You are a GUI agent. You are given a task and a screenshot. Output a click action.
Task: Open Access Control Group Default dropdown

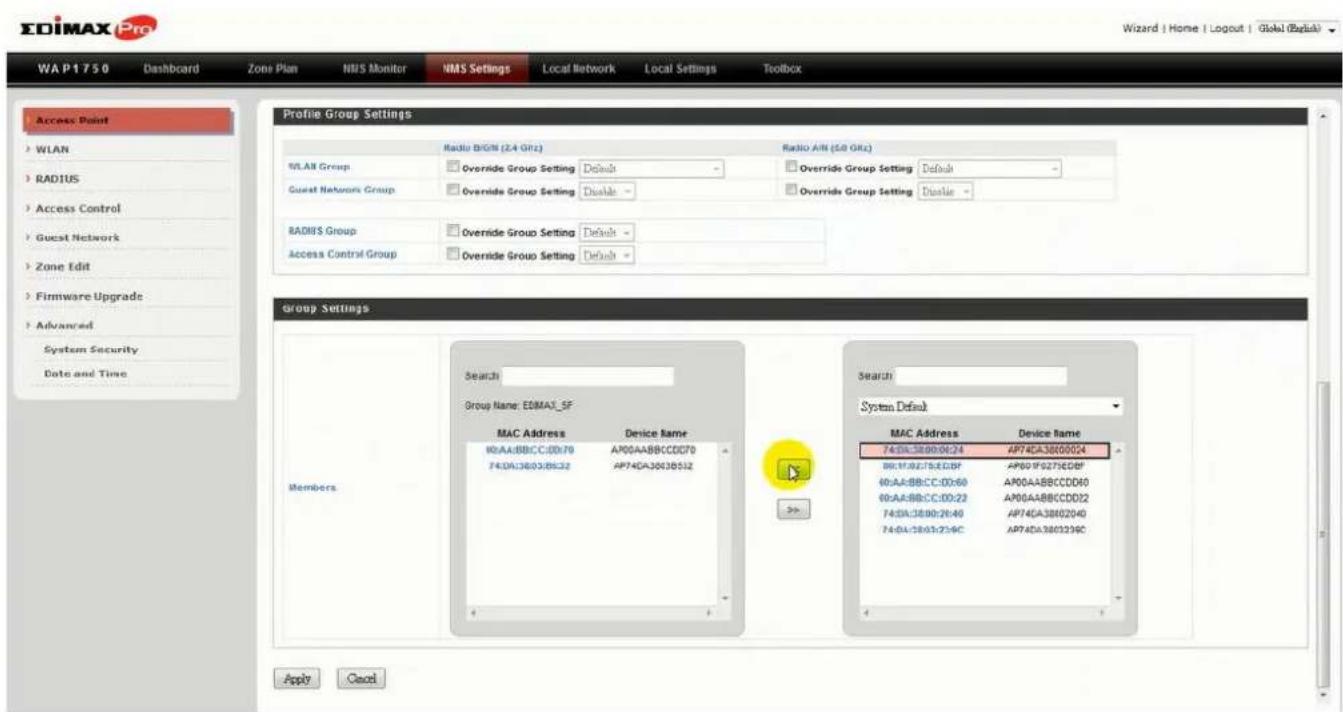pos(608,253)
